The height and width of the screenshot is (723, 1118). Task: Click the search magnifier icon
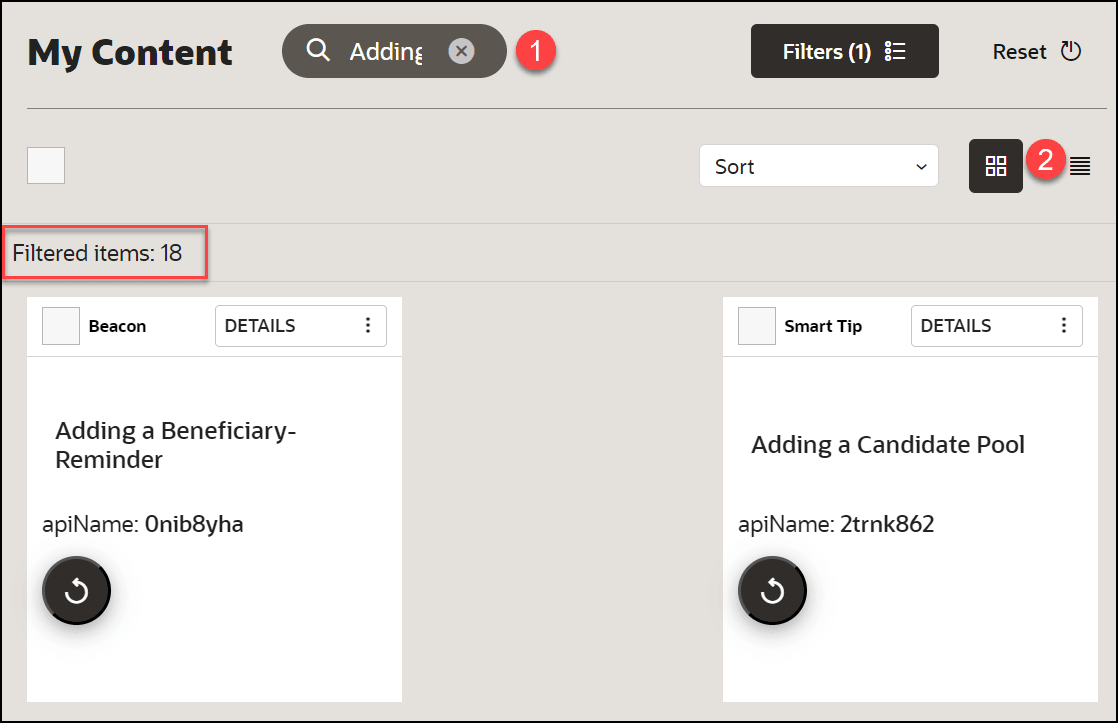tap(318, 50)
